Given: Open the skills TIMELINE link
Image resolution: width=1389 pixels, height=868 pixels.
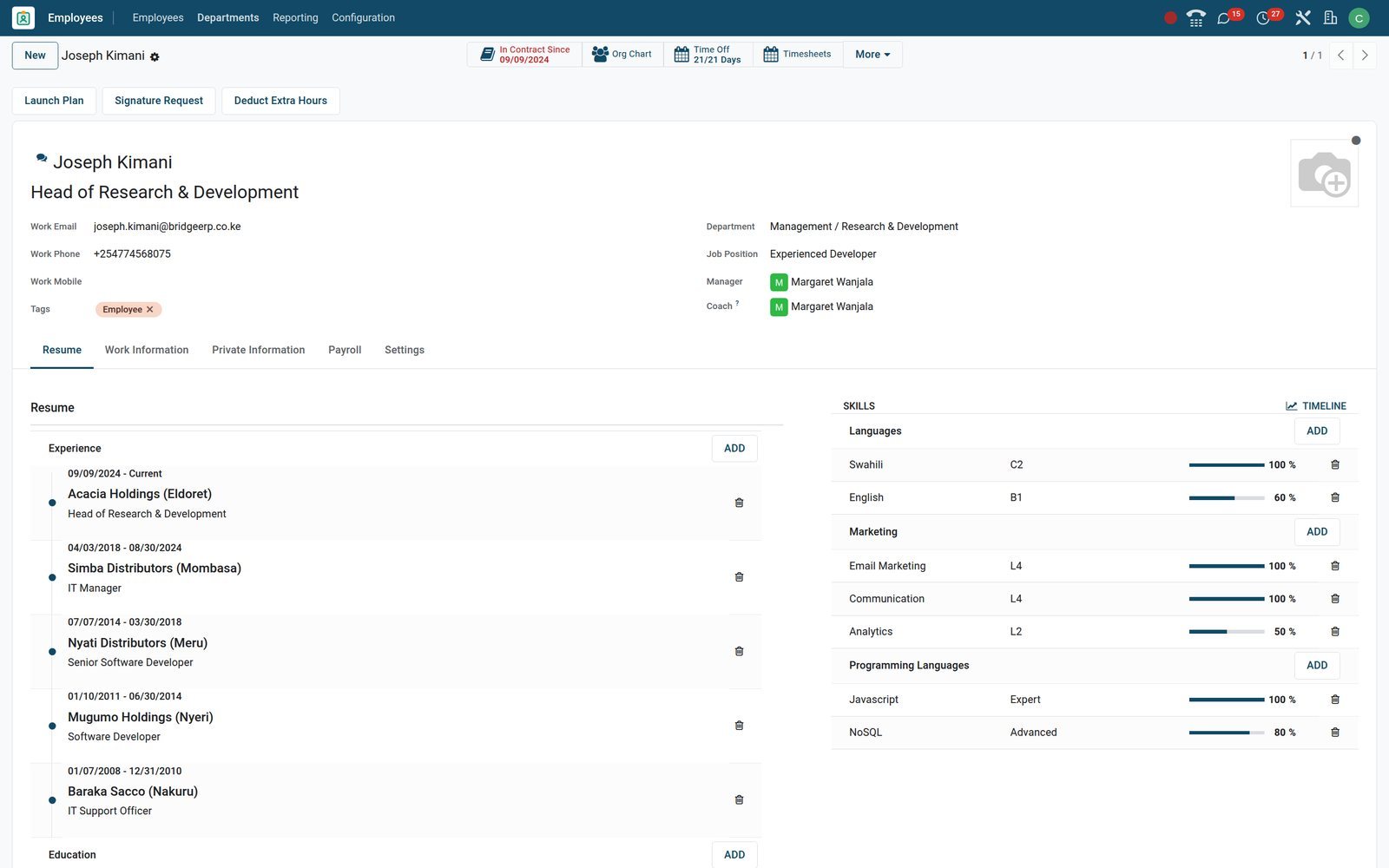Looking at the screenshot, I should click(1316, 406).
